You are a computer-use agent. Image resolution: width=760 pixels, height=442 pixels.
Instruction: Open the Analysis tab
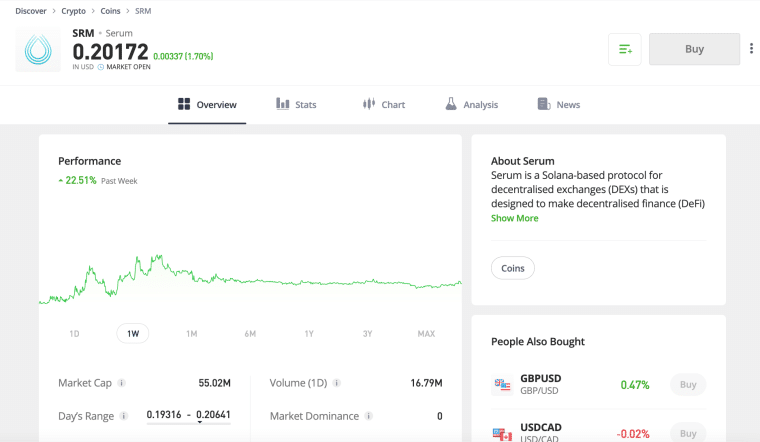pos(471,105)
